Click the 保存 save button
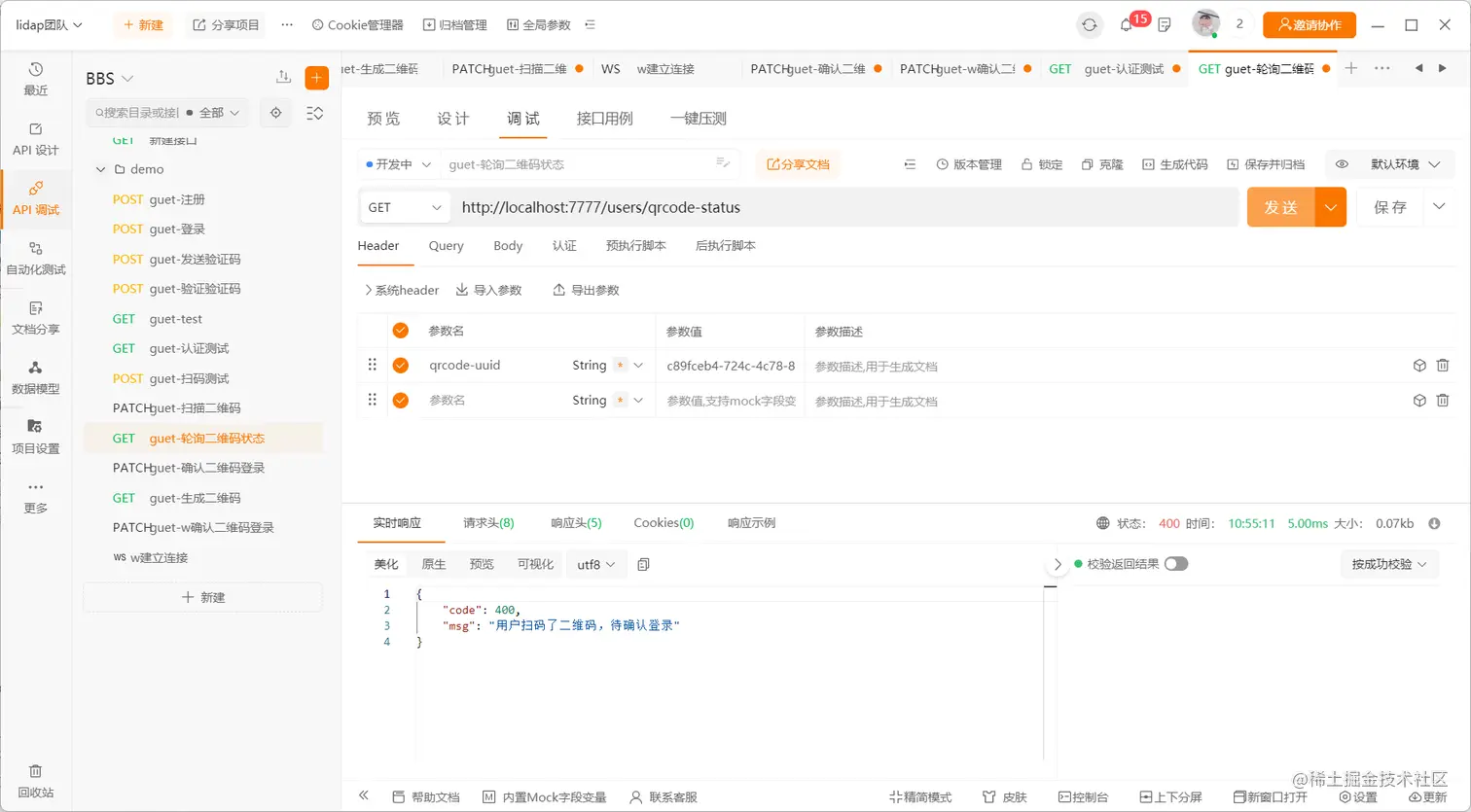This screenshot has height=812, width=1471. coord(1390,207)
